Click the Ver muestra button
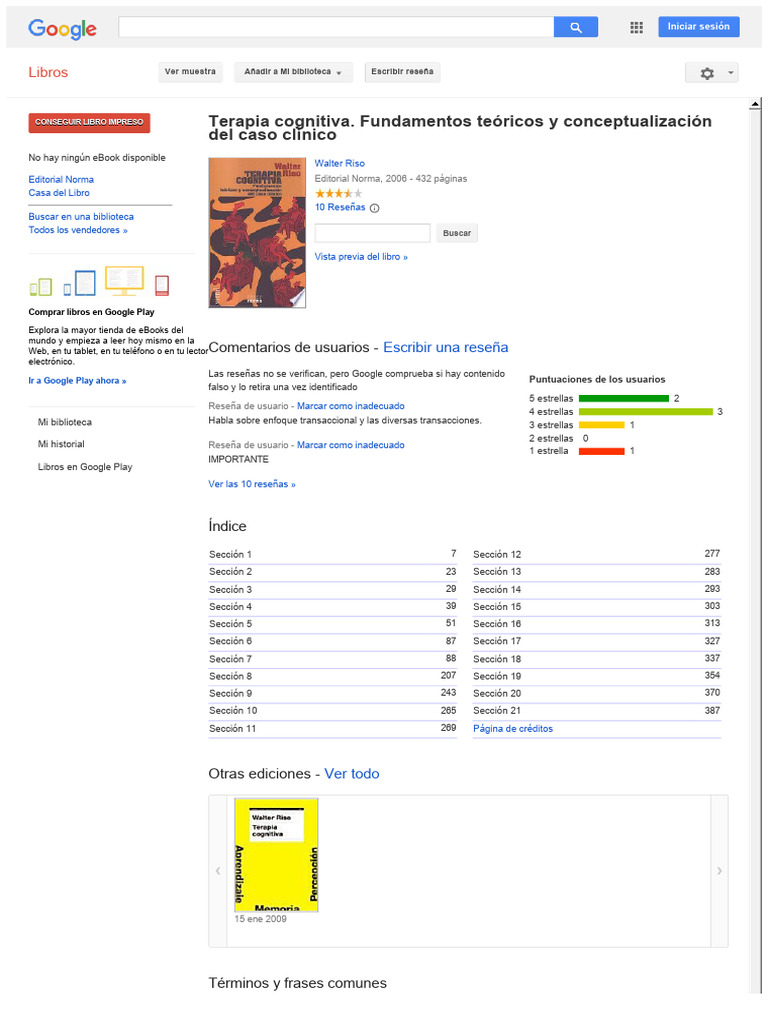Screen dimensions: 768x1024 tap(190, 72)
